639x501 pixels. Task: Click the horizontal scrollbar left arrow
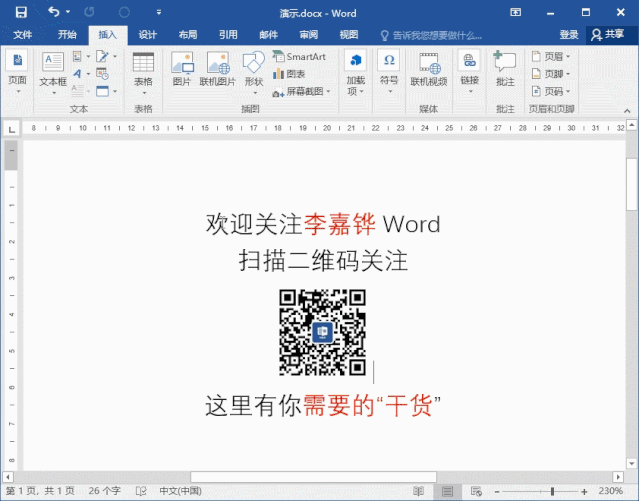[x=8, y=477]
